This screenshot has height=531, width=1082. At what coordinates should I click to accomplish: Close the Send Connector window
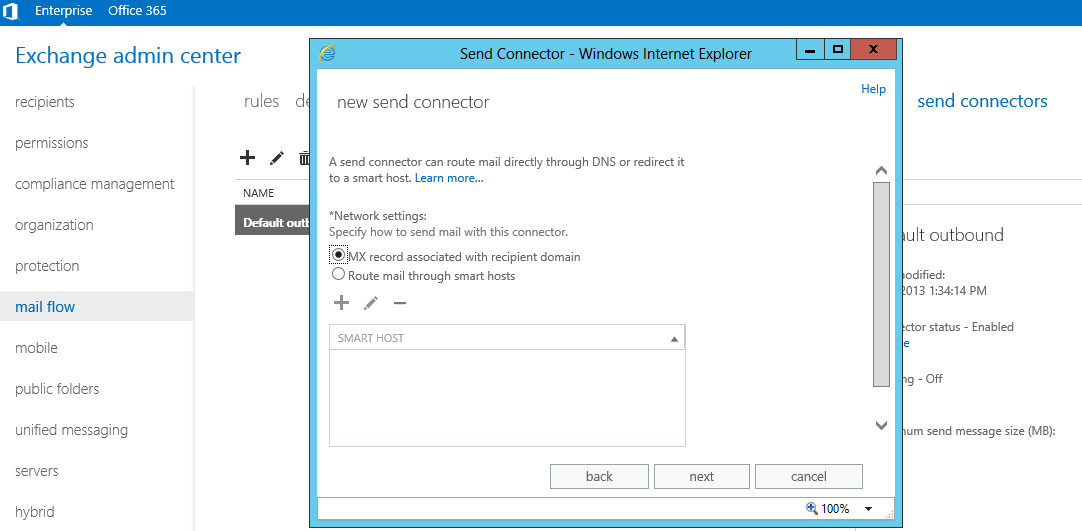click(x=874, y=50)
